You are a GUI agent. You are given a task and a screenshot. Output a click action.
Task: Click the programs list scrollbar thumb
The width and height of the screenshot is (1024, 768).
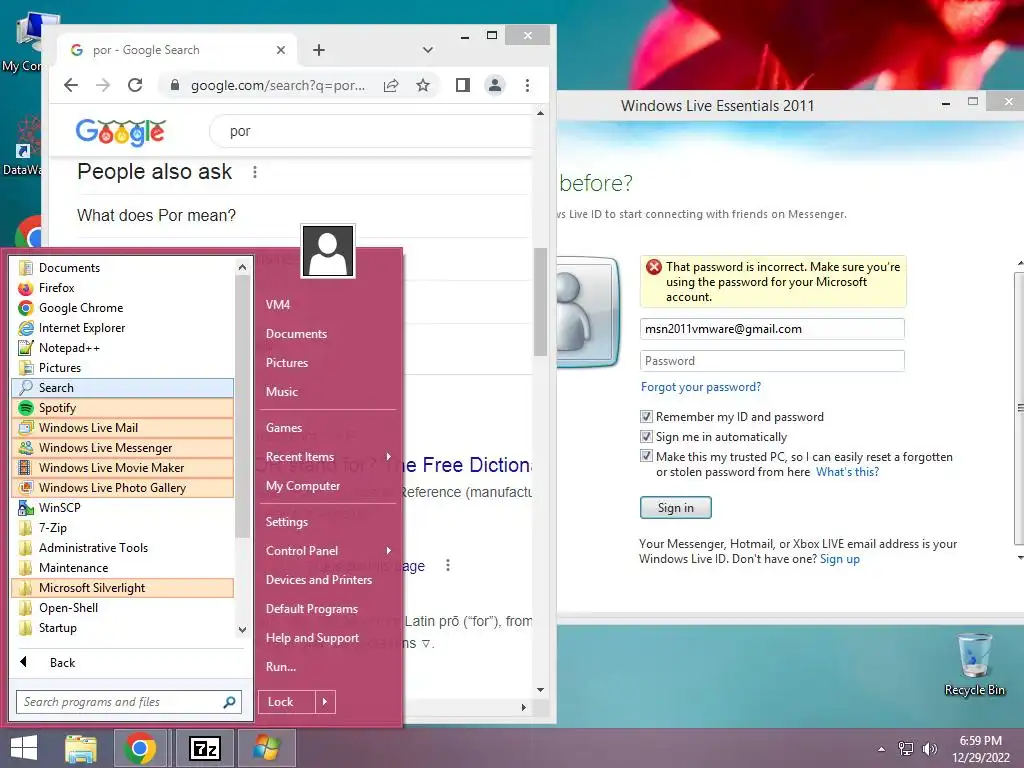(242, 406)
